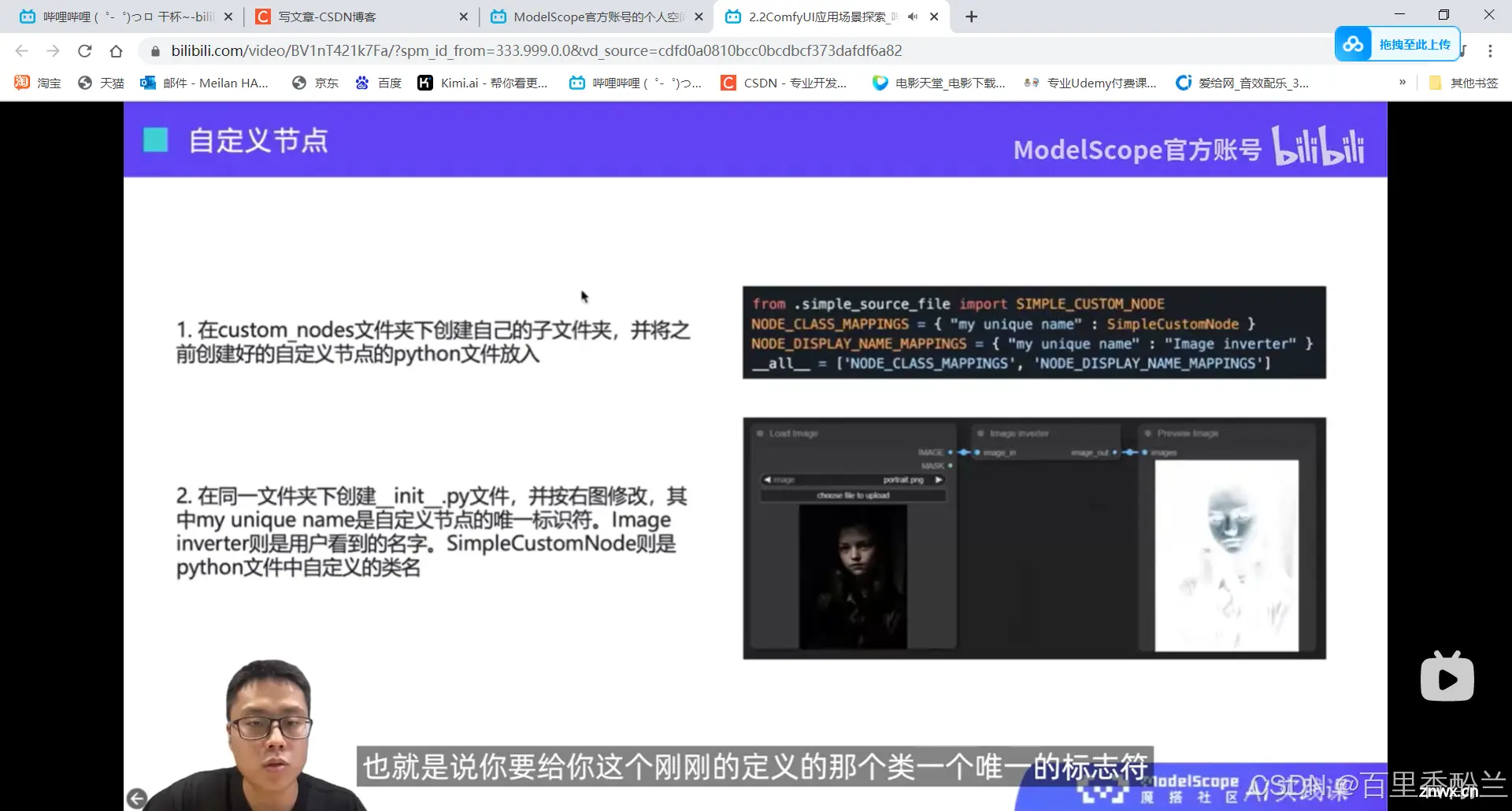Open the 京东 bookmark
This screenshot has width=1512, height=811.
point(315,83)
